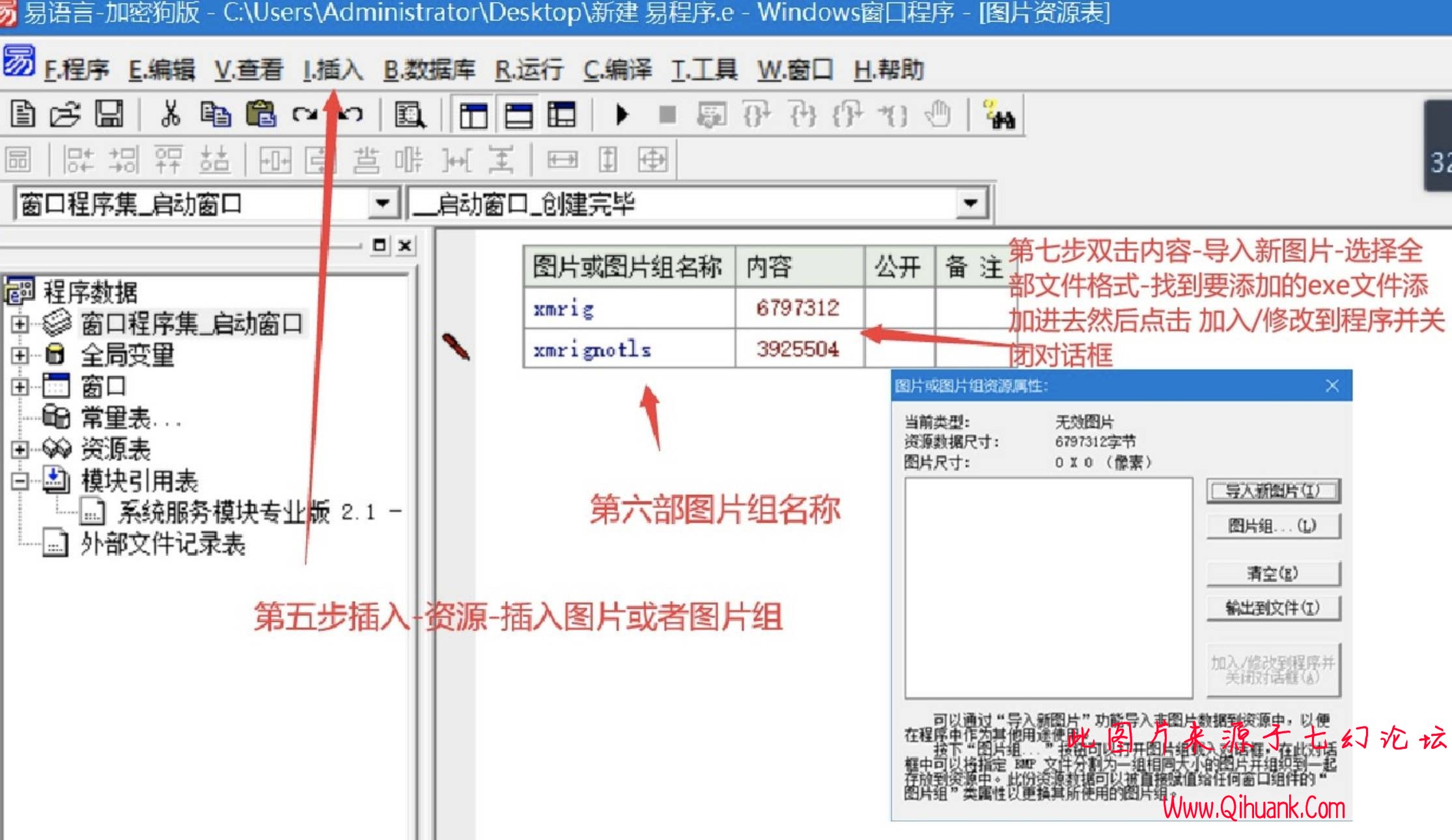The height and width of the screenshot is (840, 1452).
Task: Click the first window layout toolbar icon
Action: point(473,115)
